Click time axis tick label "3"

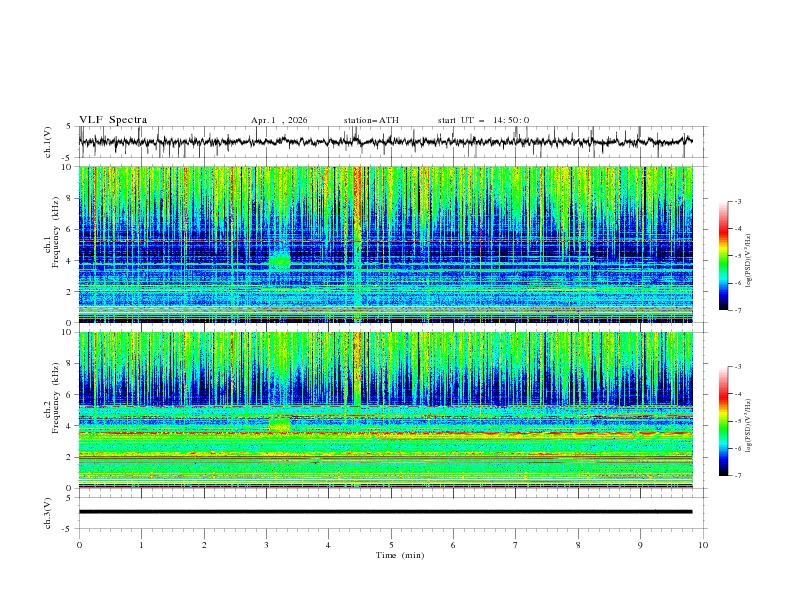coord(266,545)
